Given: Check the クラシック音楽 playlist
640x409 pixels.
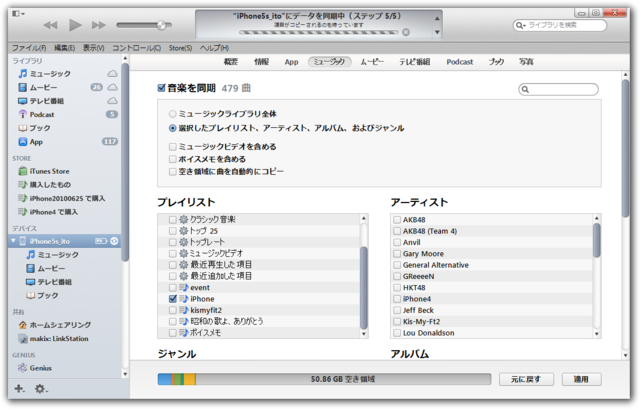Looking at the screenshot, I should (173, 220).
